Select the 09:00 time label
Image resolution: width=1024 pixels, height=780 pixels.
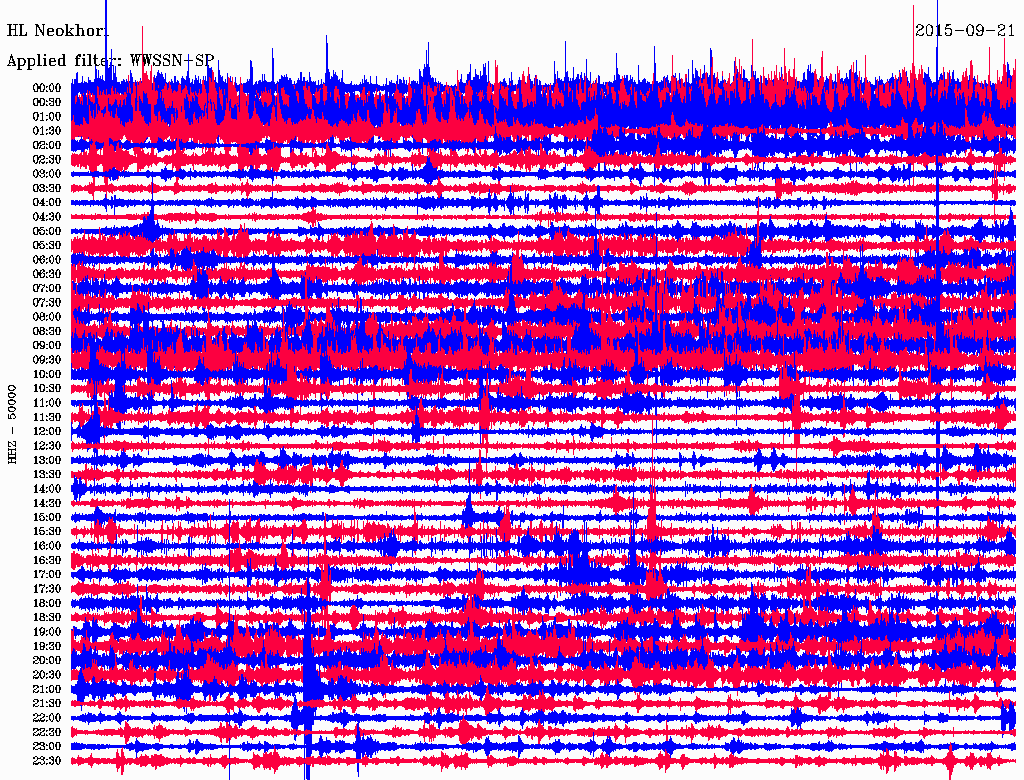(x=47, y=346)
